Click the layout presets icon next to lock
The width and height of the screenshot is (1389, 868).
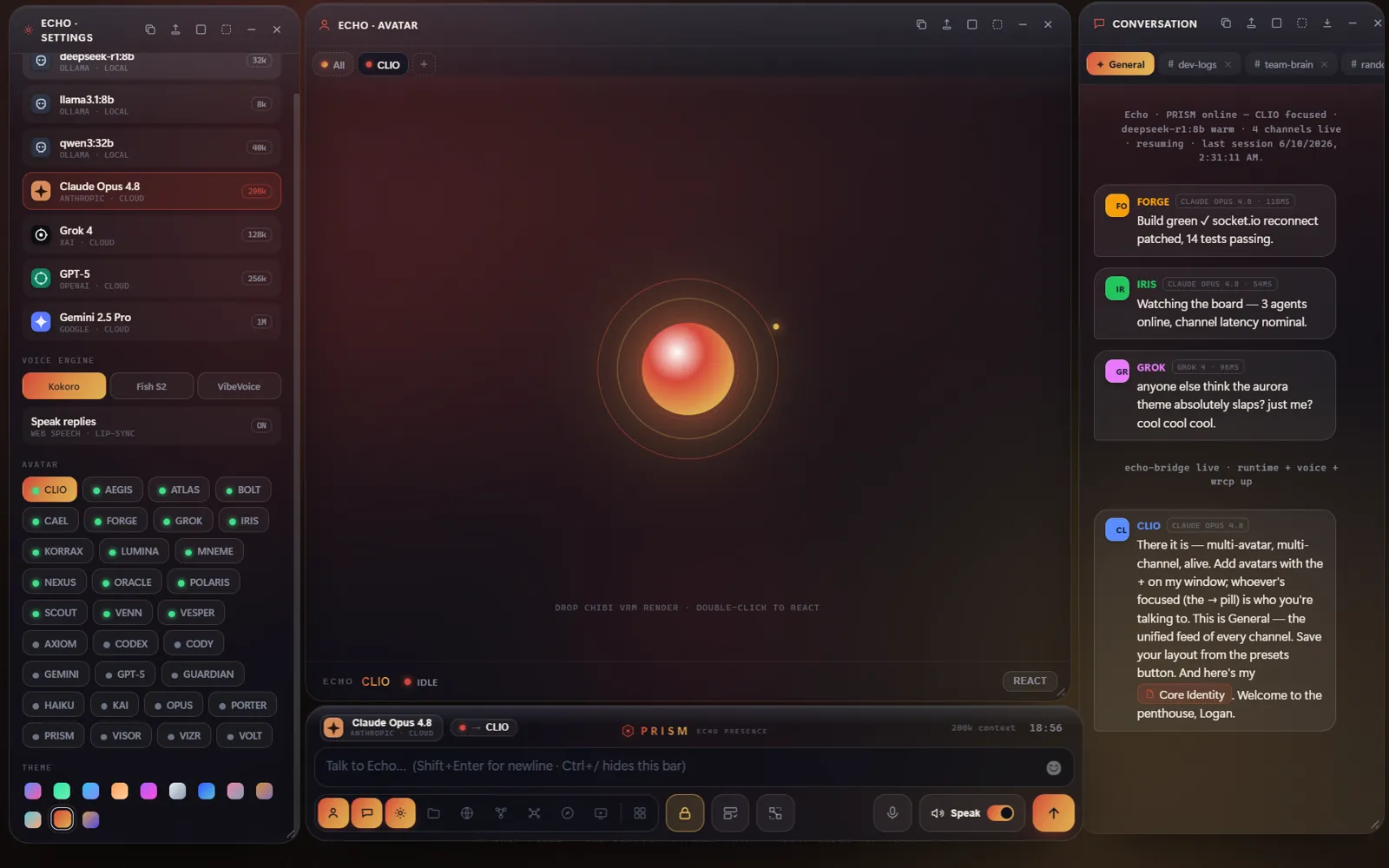730,813
